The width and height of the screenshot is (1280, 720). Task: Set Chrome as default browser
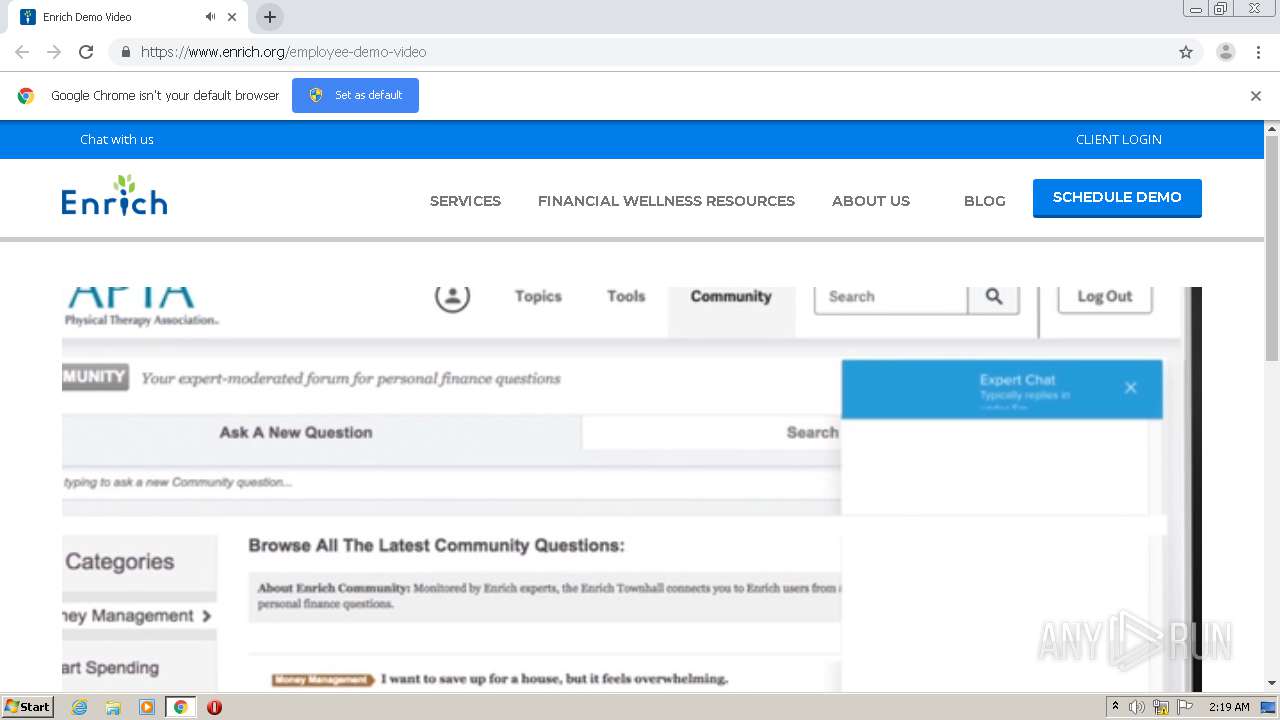(x=355, y=95)
